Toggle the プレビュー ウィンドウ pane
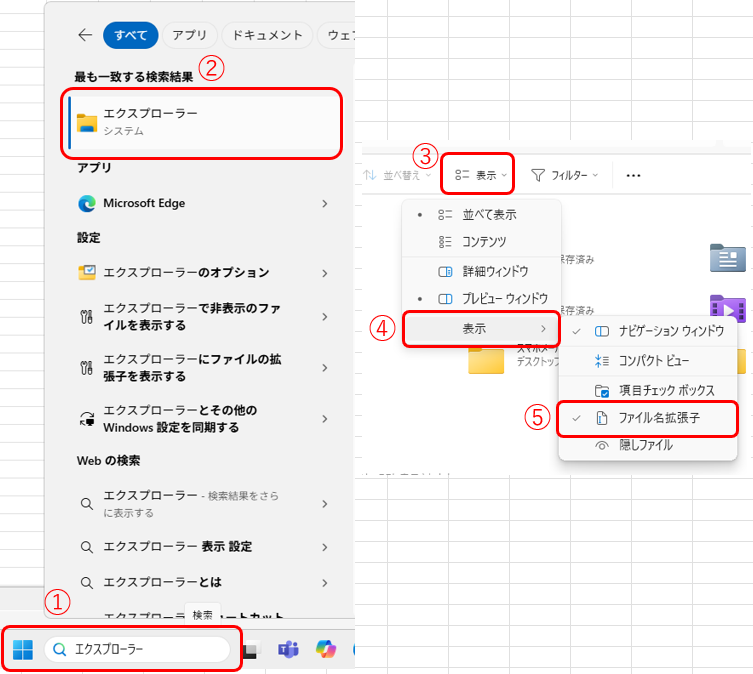The height and width of the screenshot is (674, 753). tap(481, 298)
